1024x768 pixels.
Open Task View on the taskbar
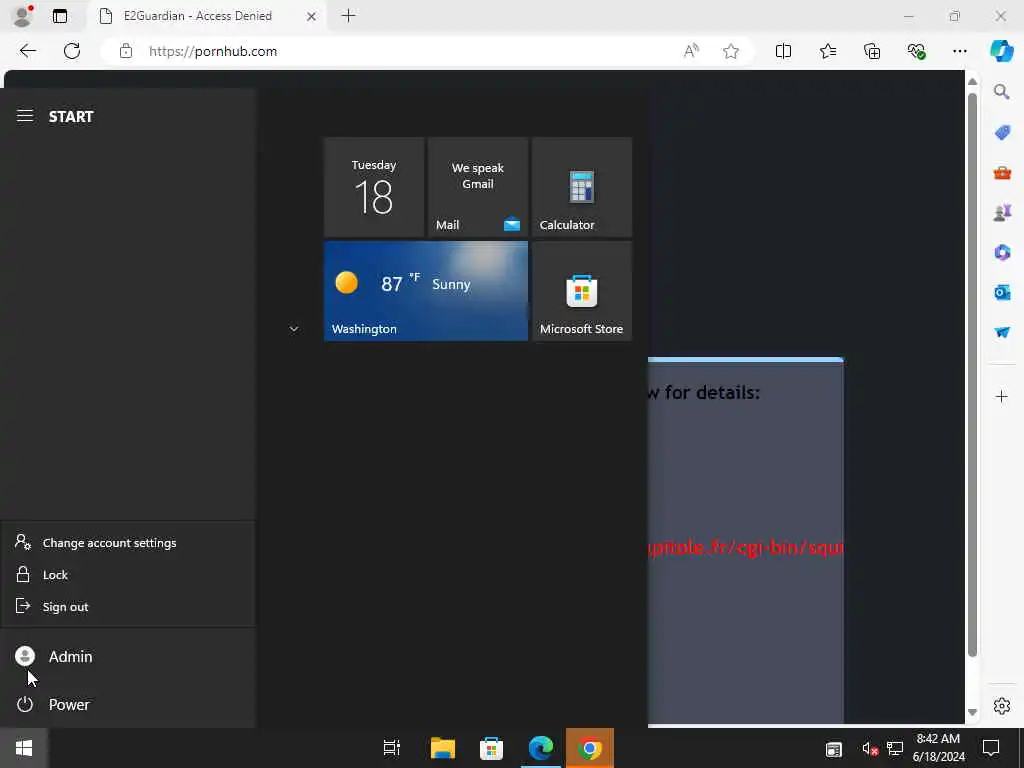(392, 748)
